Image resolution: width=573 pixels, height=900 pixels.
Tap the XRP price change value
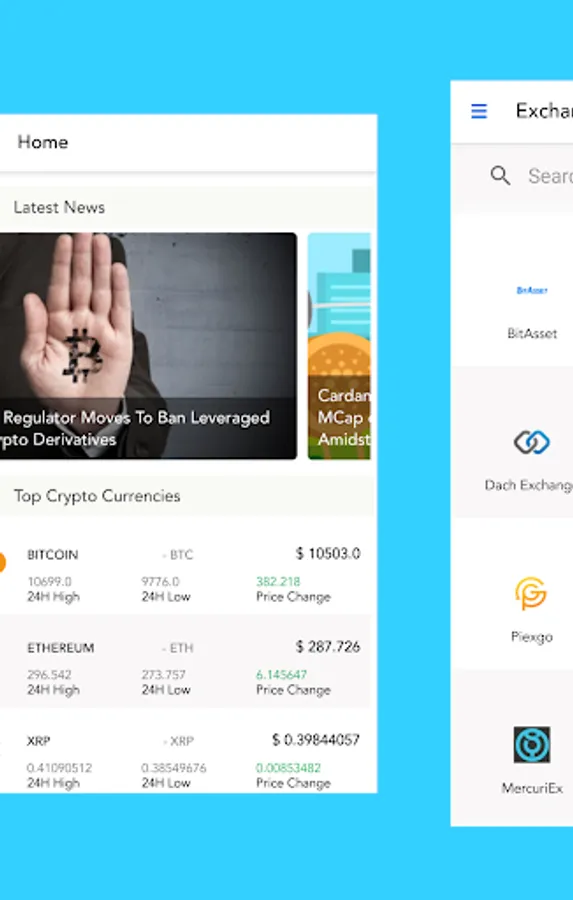pos(288,767)
